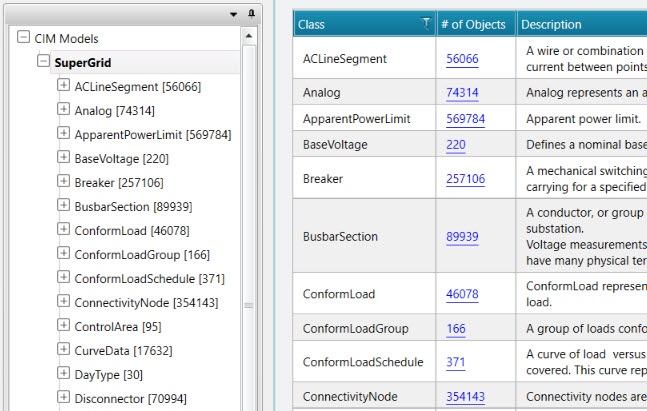Viewport: 647px width, 411px height.
Task: Open the 46078 ConformLoad objects link
Action: coord(462,294)
